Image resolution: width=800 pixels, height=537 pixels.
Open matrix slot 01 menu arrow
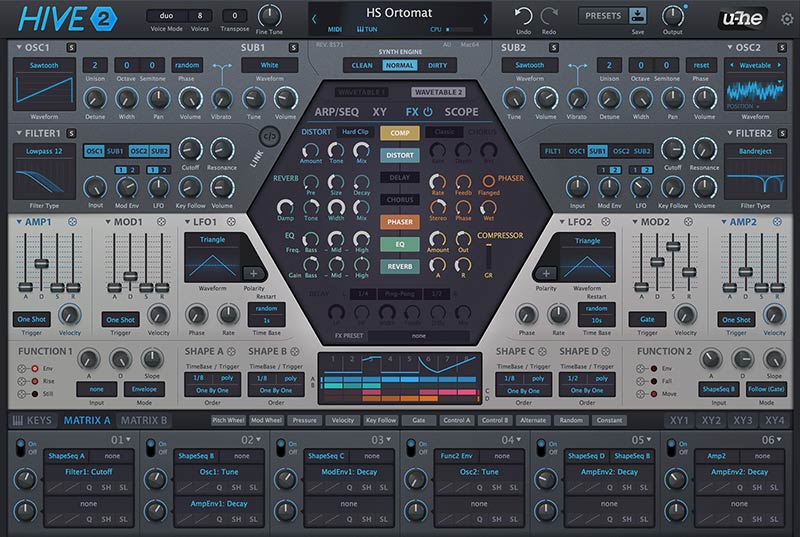128,440
